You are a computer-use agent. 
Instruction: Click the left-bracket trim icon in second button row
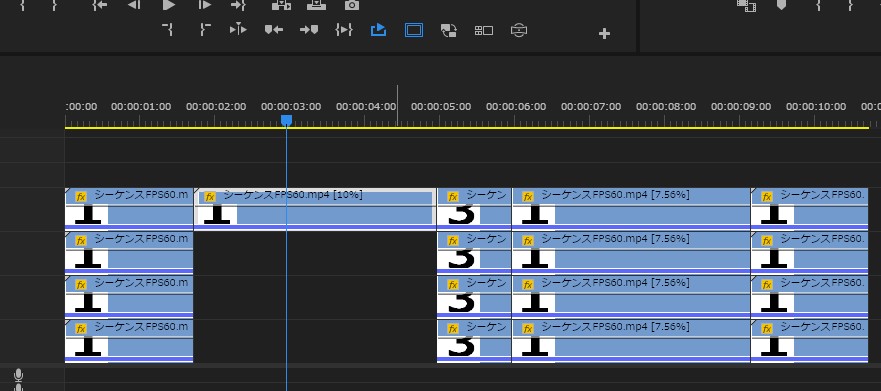167,30
